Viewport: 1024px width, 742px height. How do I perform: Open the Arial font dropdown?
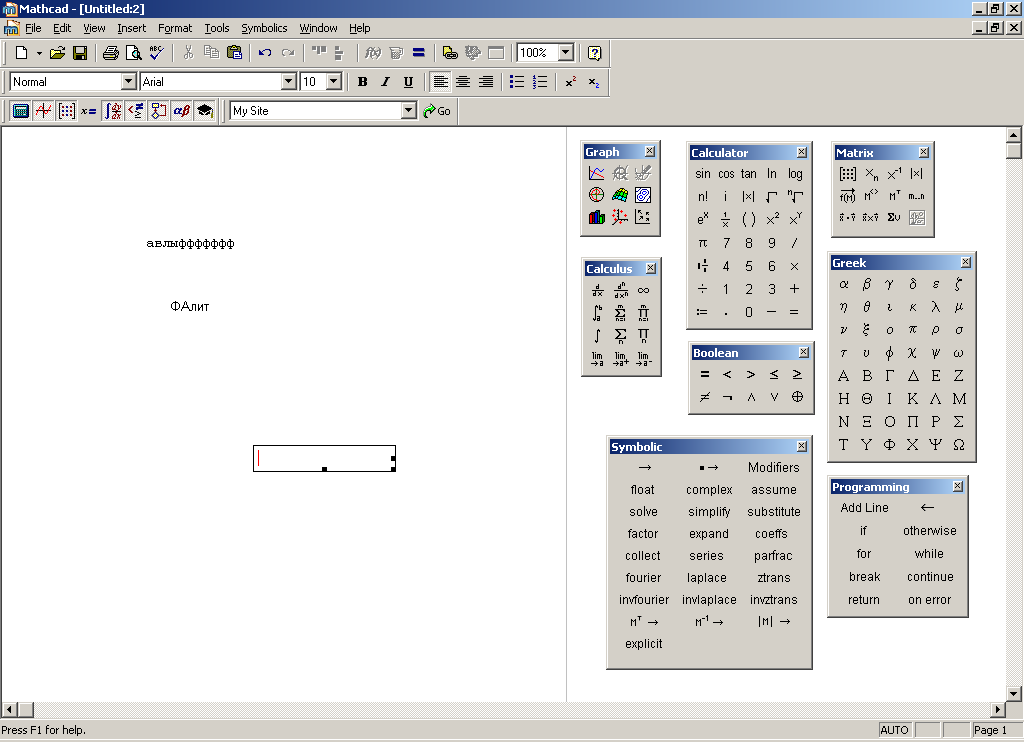(x=289, y=82)
